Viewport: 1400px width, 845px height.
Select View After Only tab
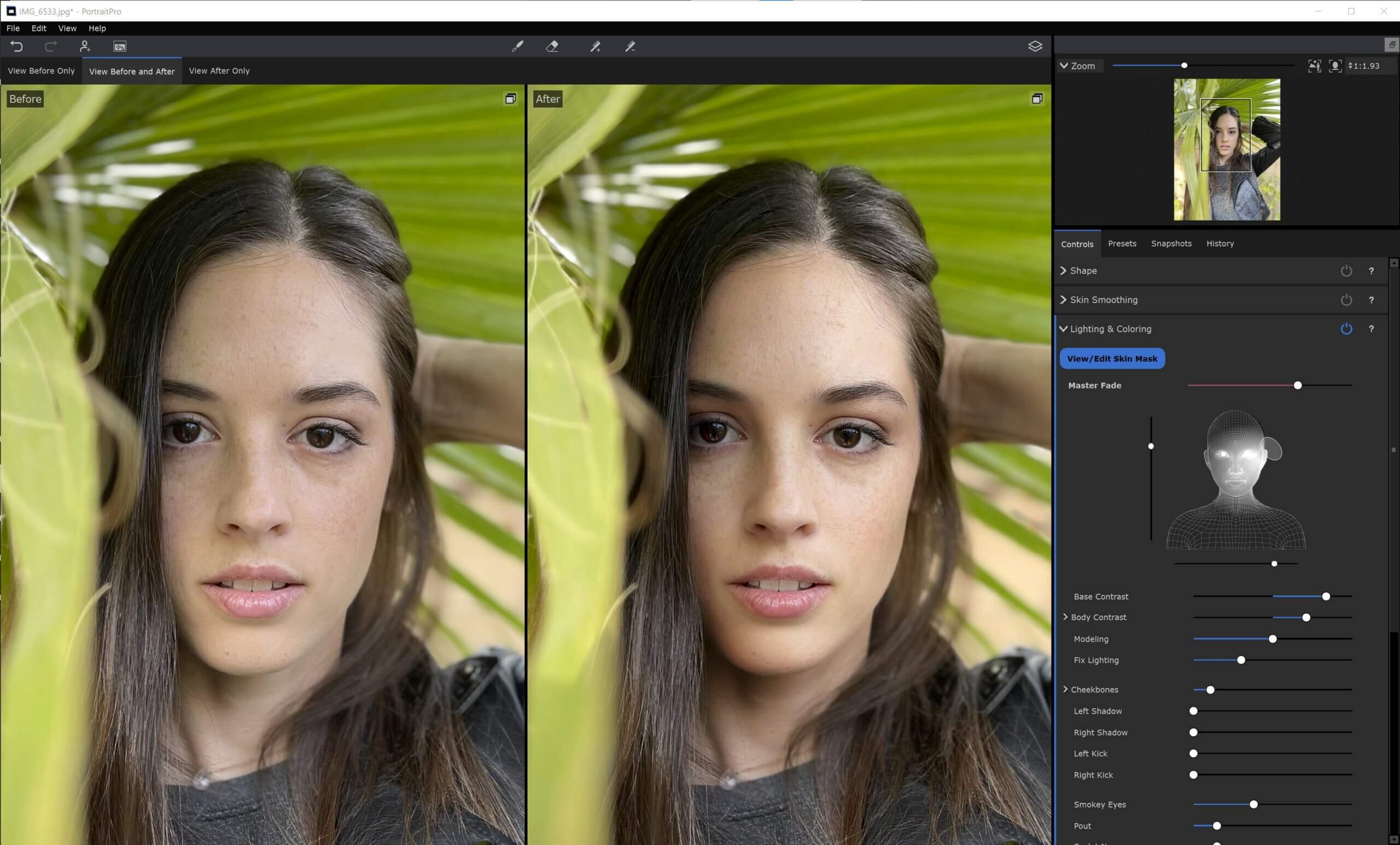click(x=219, y=71)
